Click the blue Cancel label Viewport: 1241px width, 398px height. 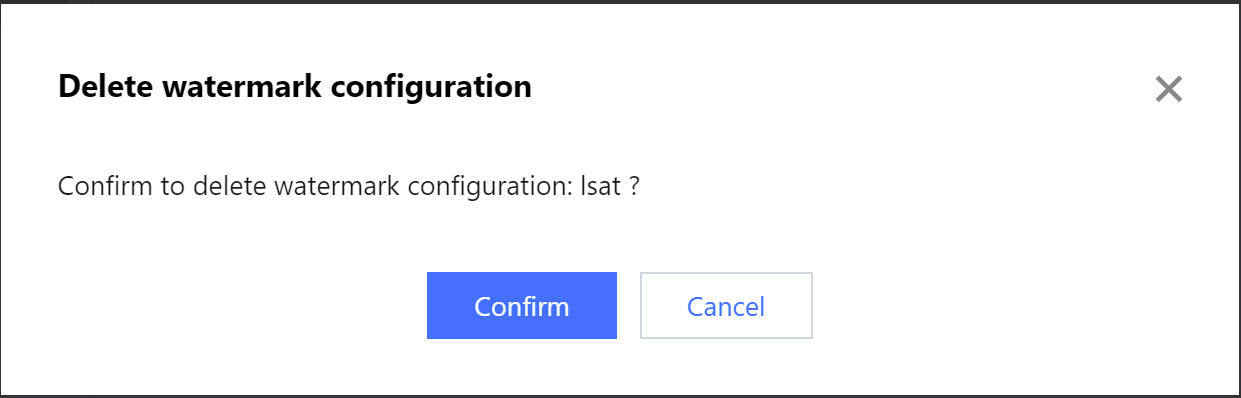pyautogui.click(x=726, y=306)
